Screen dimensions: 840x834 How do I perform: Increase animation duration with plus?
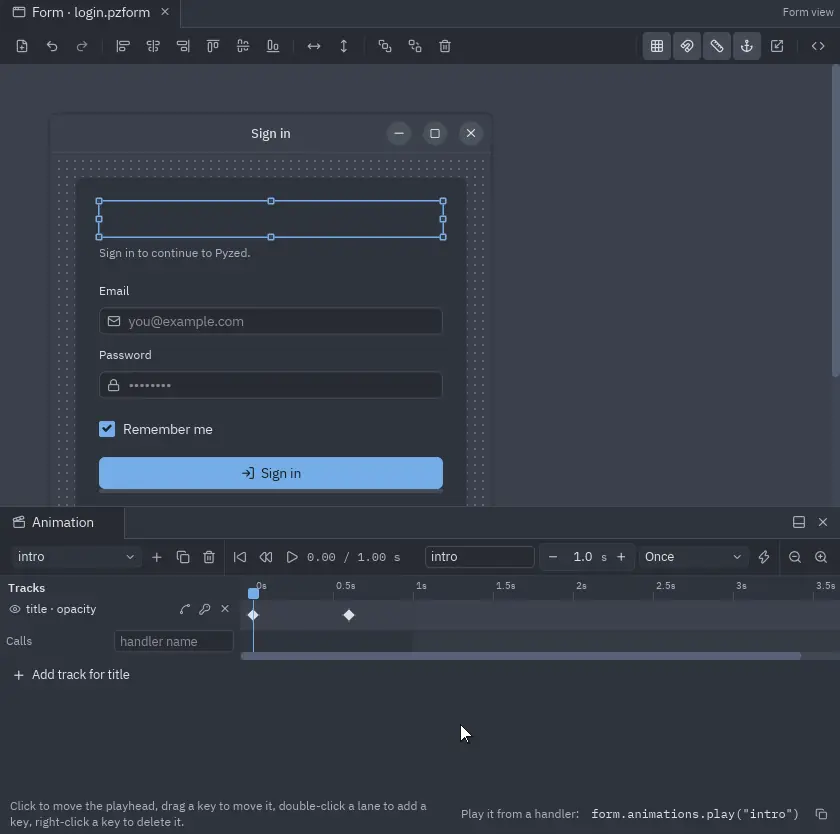[621, 557]
